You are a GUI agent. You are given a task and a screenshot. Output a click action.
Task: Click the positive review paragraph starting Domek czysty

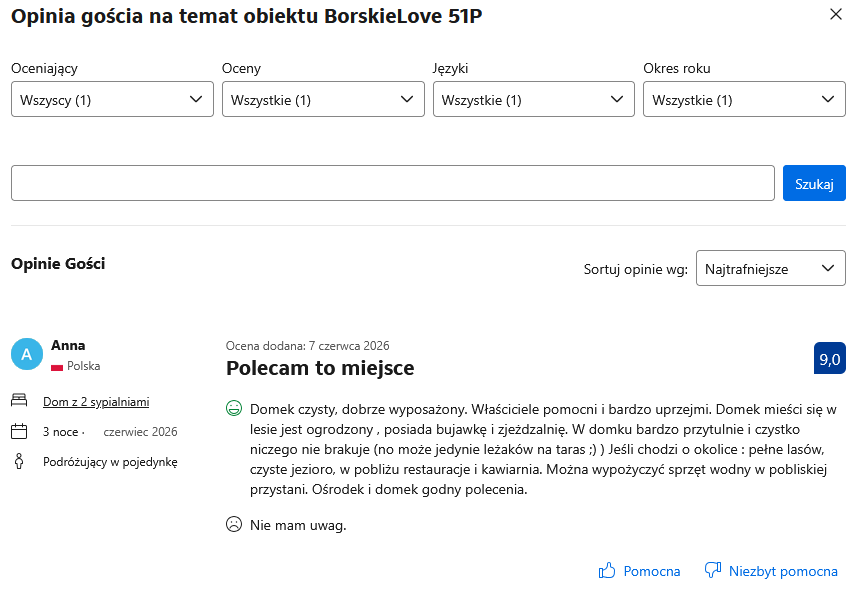(x=543, y=449)
